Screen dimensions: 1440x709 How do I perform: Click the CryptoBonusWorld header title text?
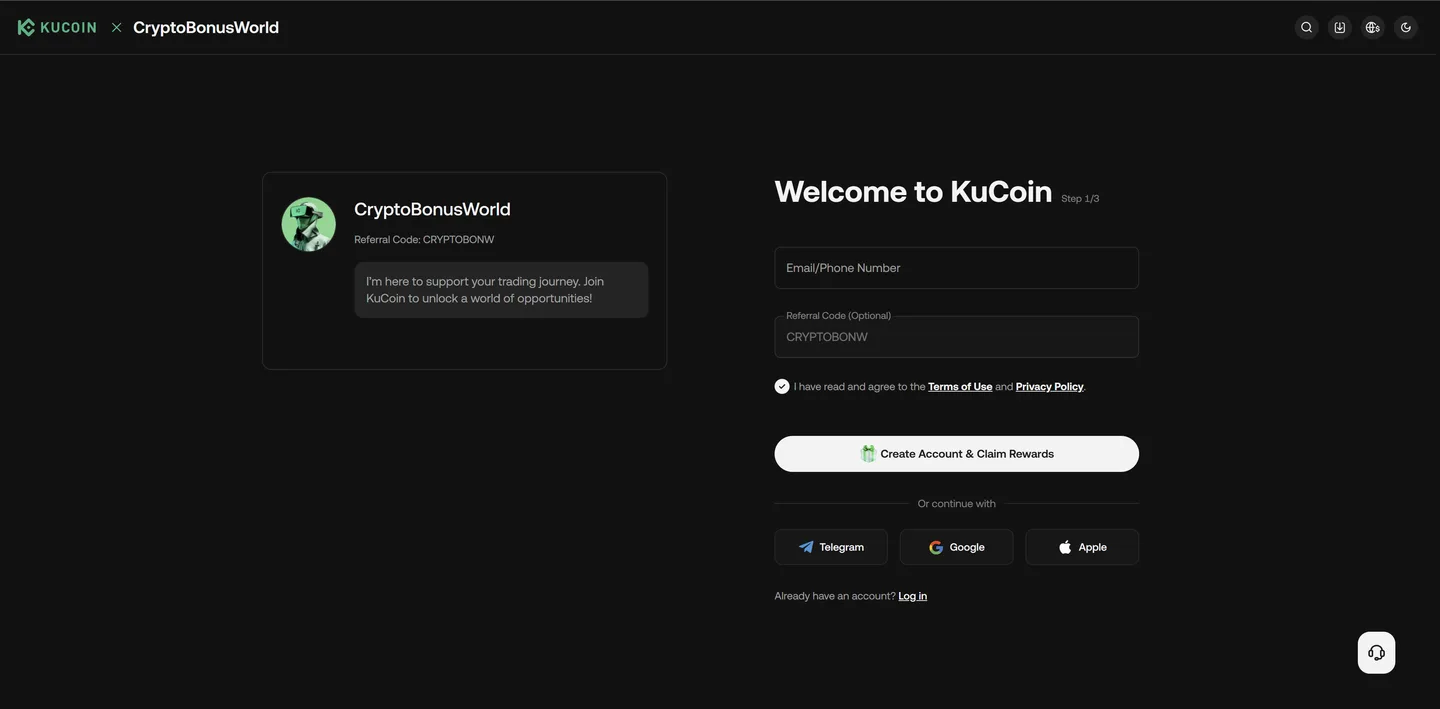click(x=206, y=27)
